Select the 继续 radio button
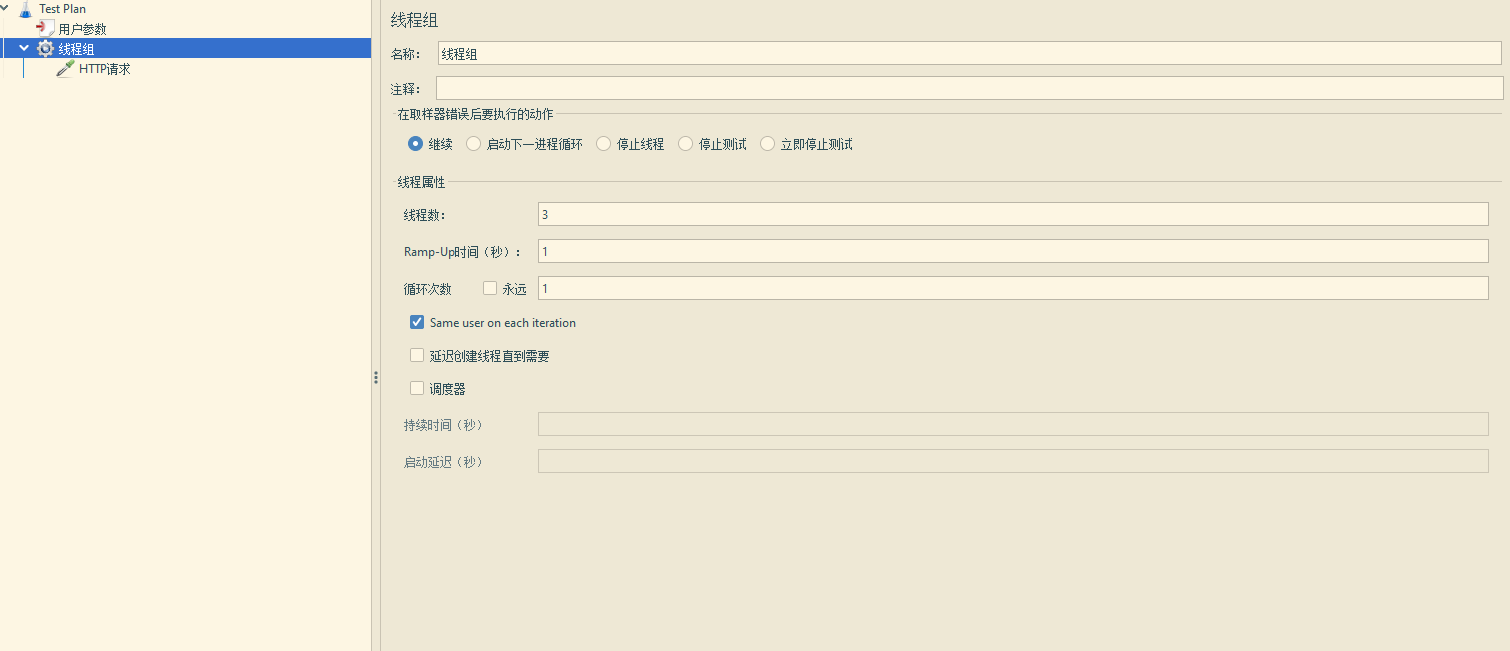This screenshot has width=1510, height=651. 416,144
